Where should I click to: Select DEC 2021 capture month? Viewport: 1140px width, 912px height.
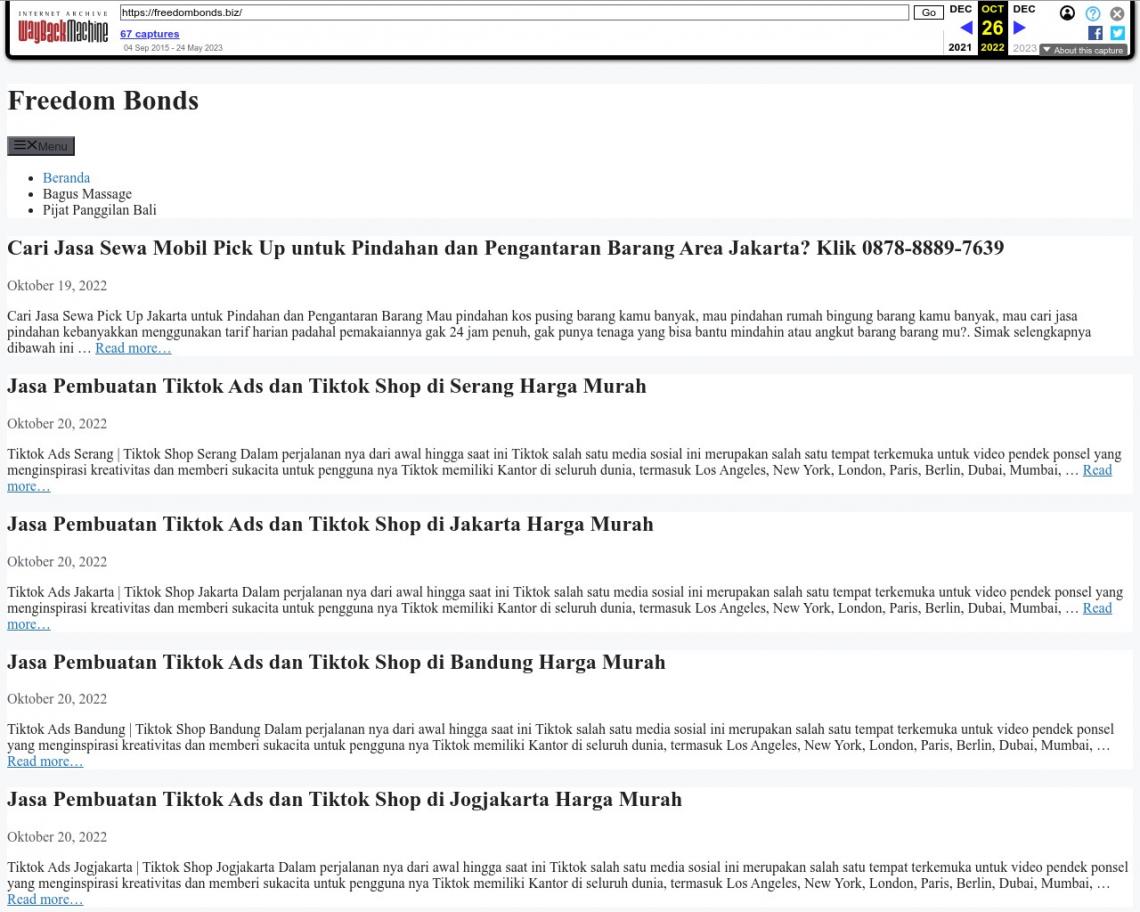coord(960,28)
